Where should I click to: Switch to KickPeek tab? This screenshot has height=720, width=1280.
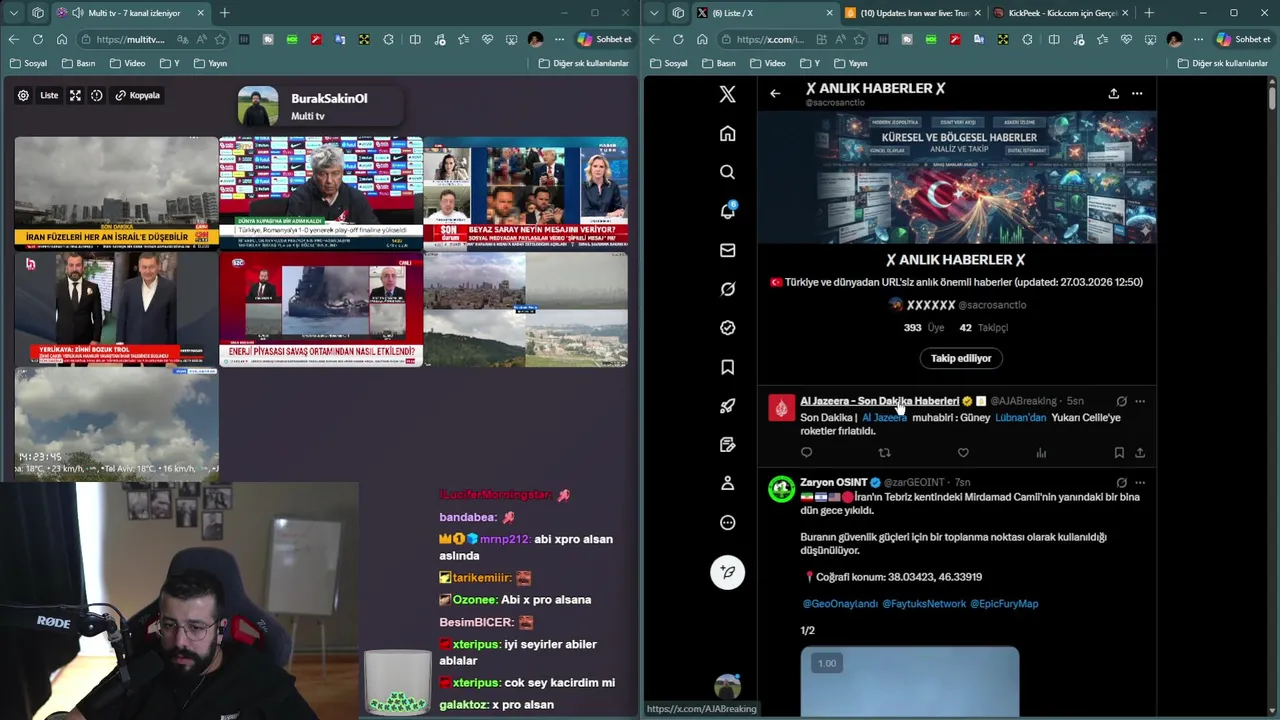(x=1060, y=13)
